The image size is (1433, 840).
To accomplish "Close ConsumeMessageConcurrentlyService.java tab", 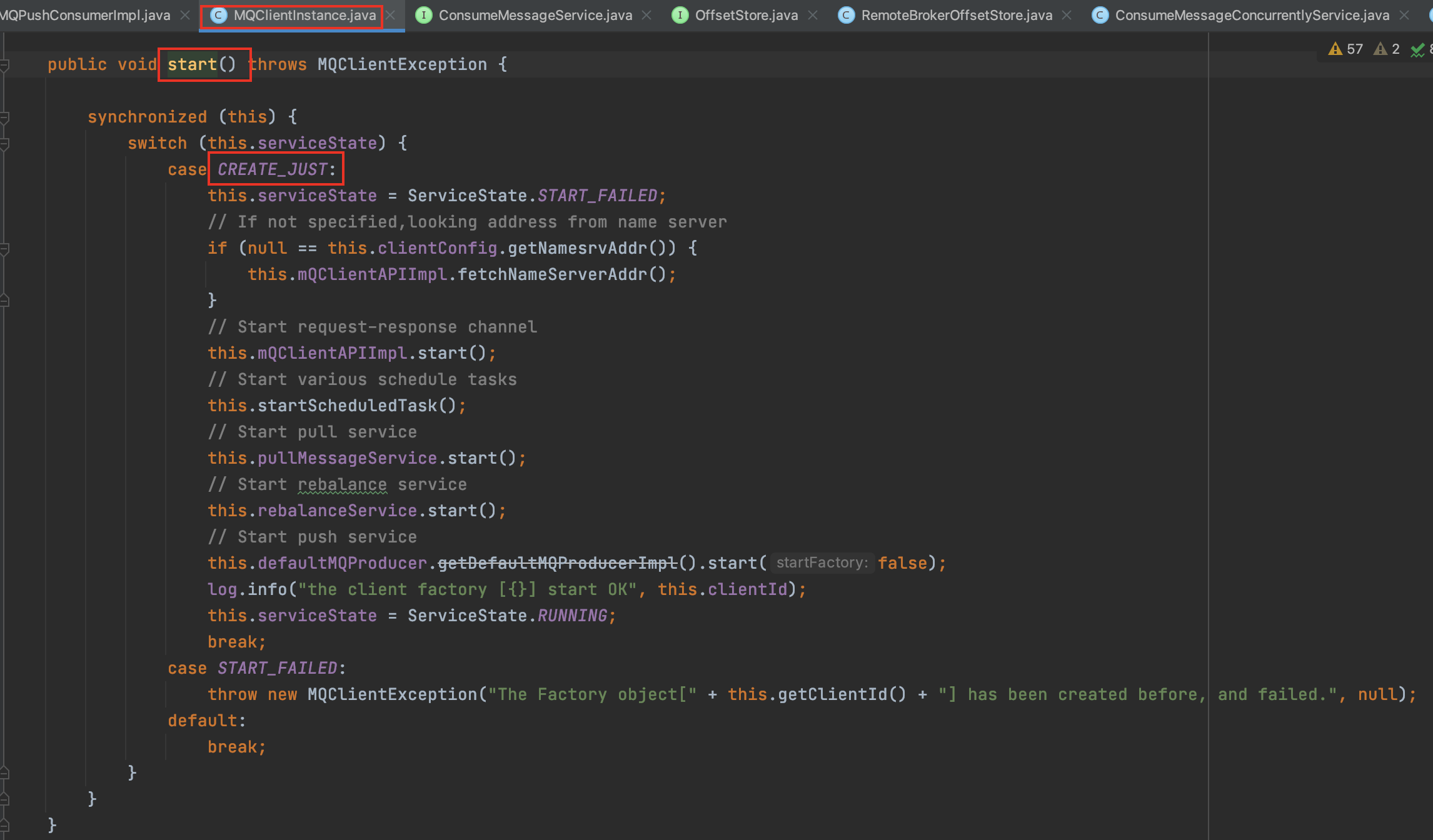I will coord(1404,15).
